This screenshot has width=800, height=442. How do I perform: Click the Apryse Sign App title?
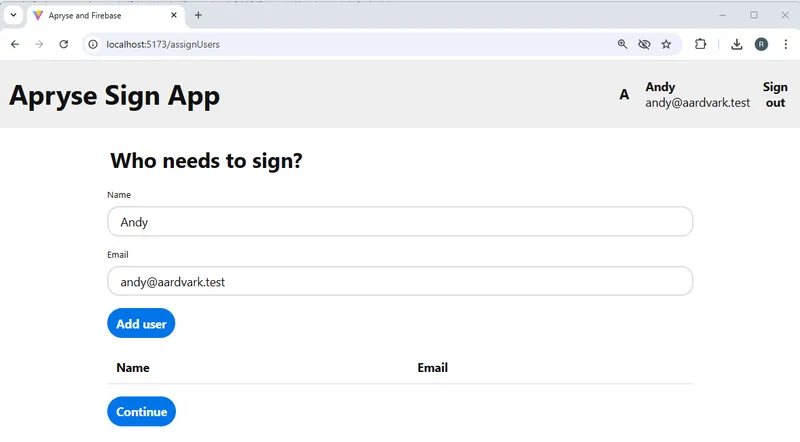114,95
